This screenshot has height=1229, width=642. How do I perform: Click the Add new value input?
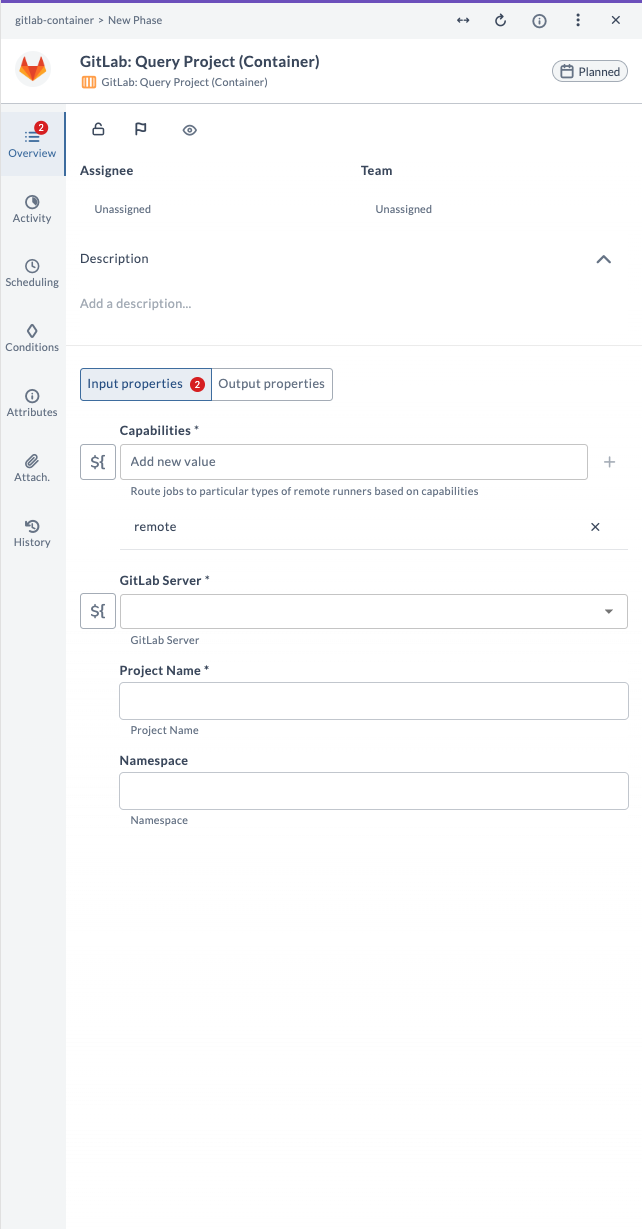click(354, 462)
